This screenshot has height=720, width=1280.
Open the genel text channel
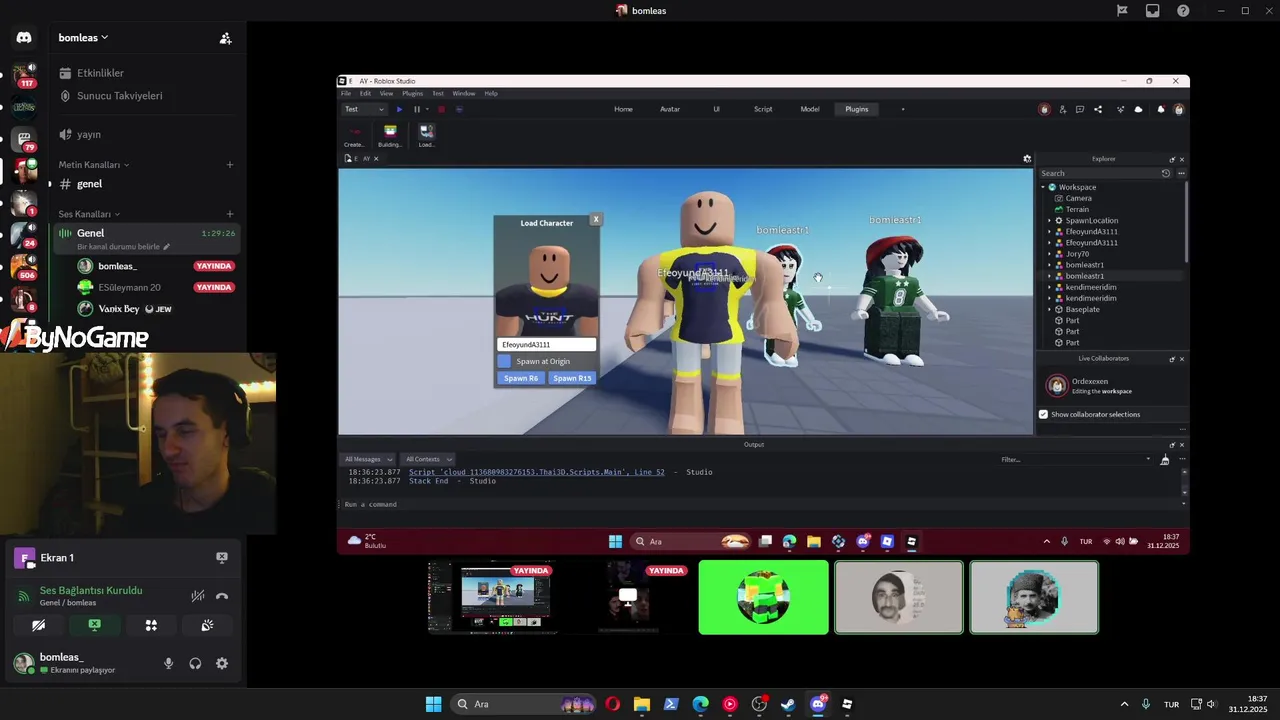tap(145, 184)
